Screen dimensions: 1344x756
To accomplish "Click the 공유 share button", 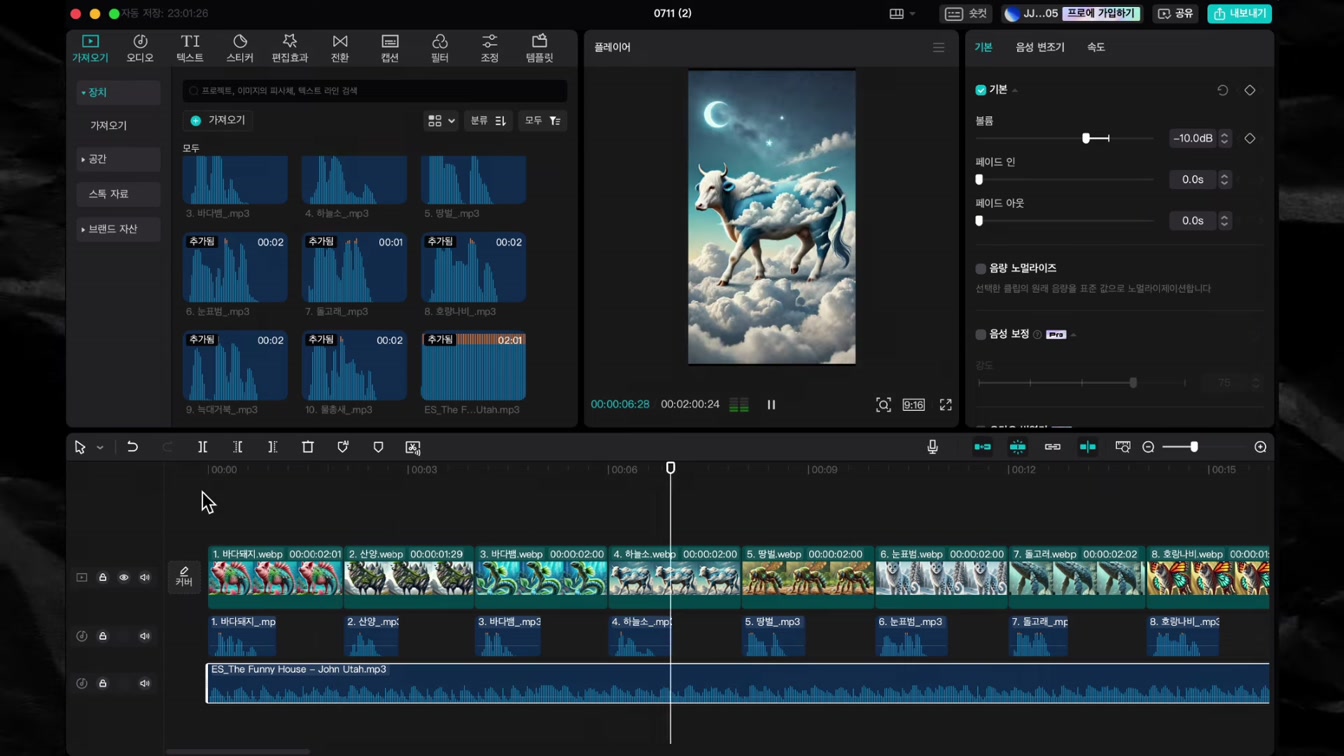I will point(1175,14).
